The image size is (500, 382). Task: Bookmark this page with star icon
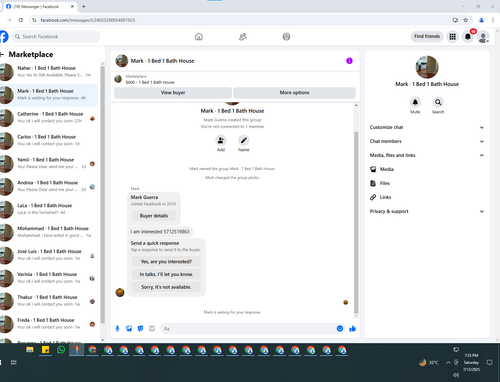tap(466, 20)
